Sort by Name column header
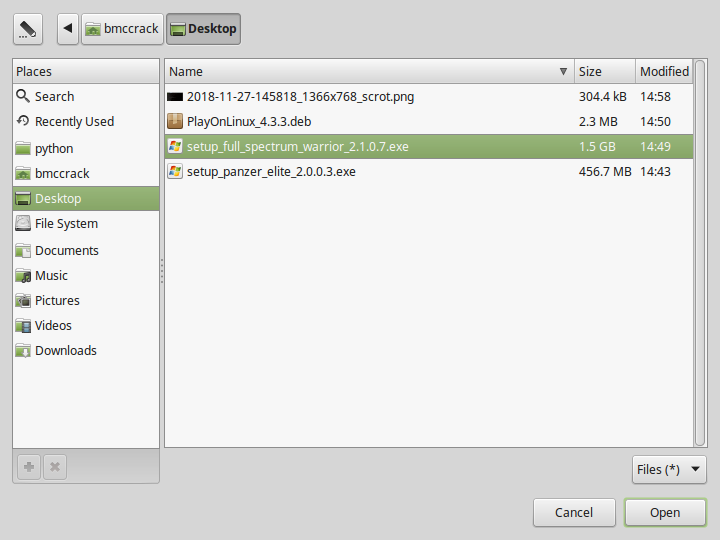Screen dimensions: 720x540 click(x=370, y=71)
